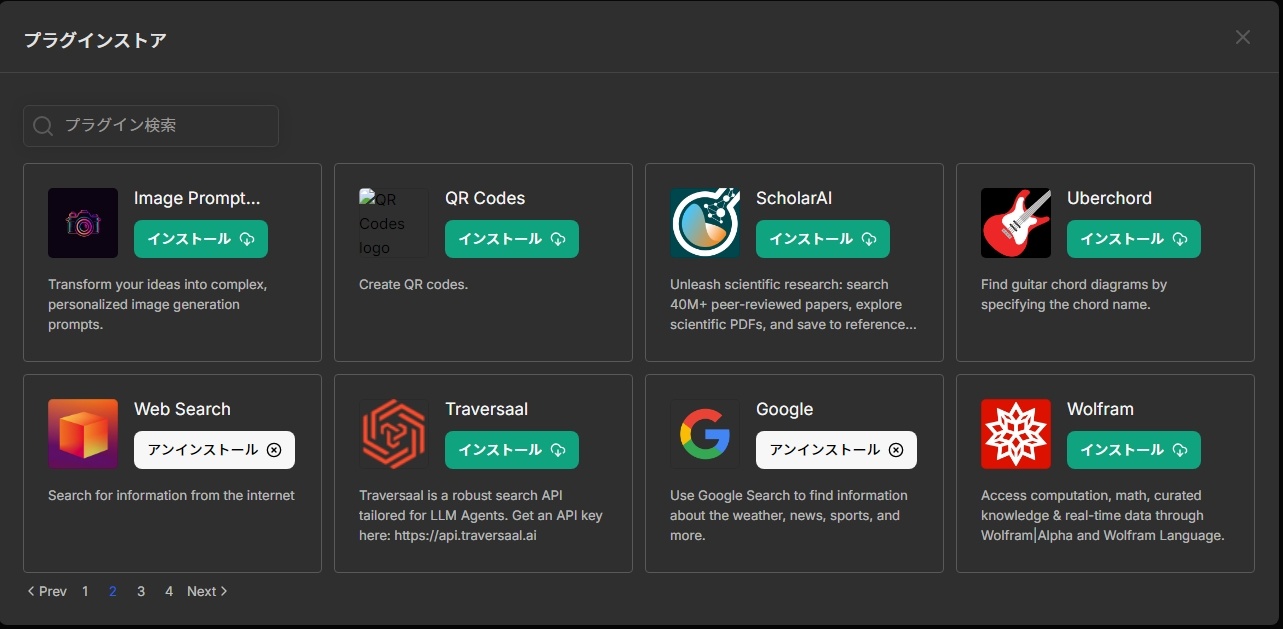Click the 'Unleash scientific research' description
1283x629 pixels.
pyautogui.click(x=793, y=304)
